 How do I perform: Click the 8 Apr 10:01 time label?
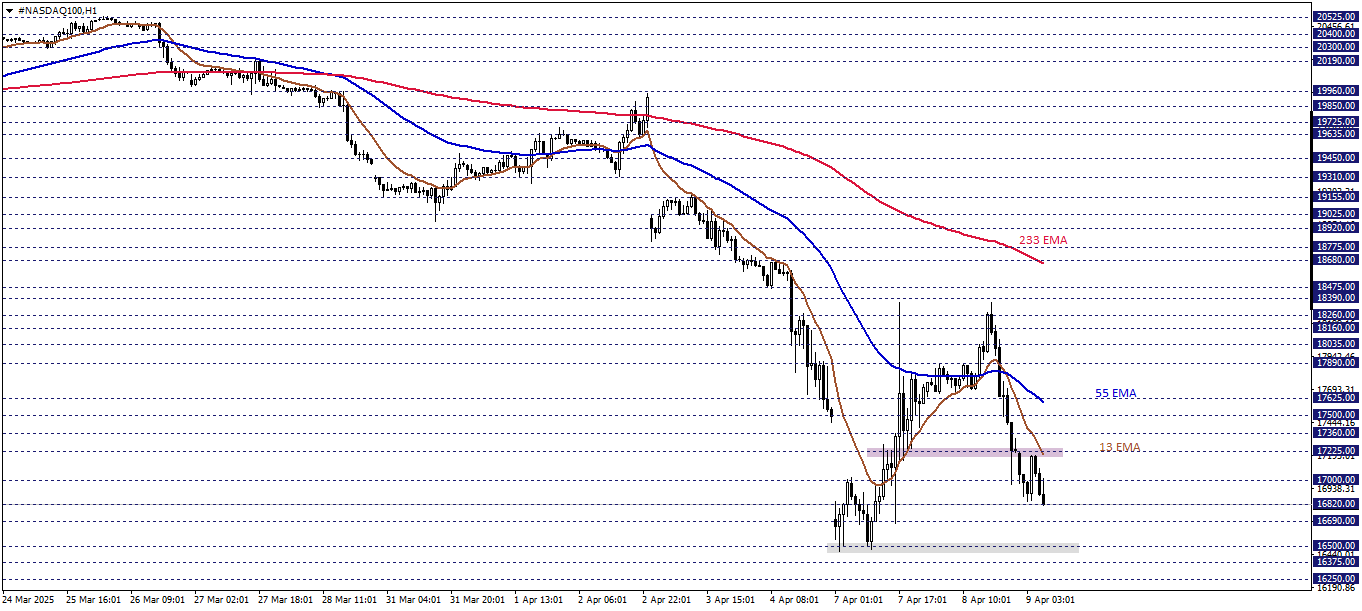[x=987, y=600]
